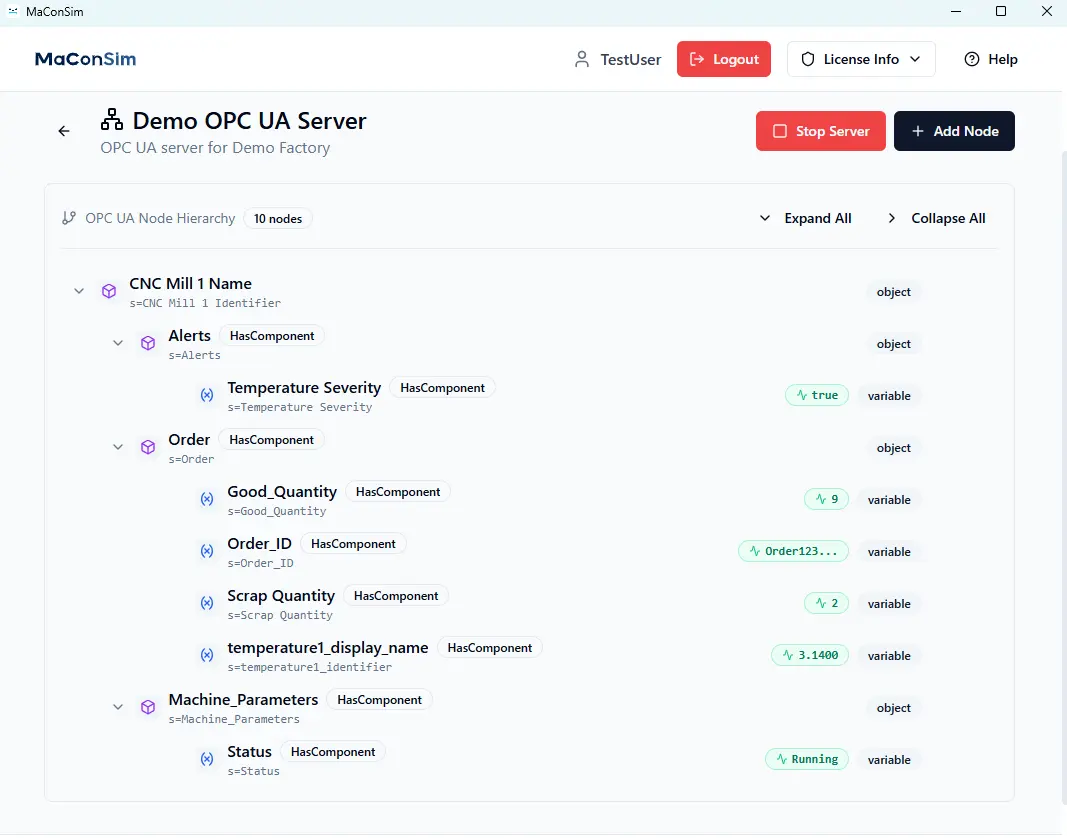Collapse the Order node chevron
1067x838 pixels.
(118, 447)
